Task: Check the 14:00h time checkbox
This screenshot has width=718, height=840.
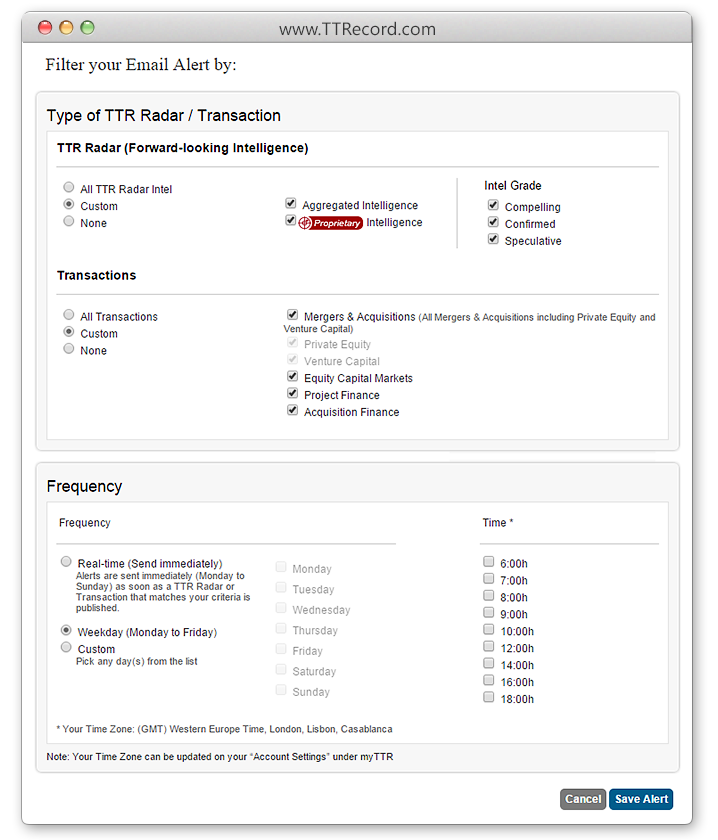Action: pos(489,663)
